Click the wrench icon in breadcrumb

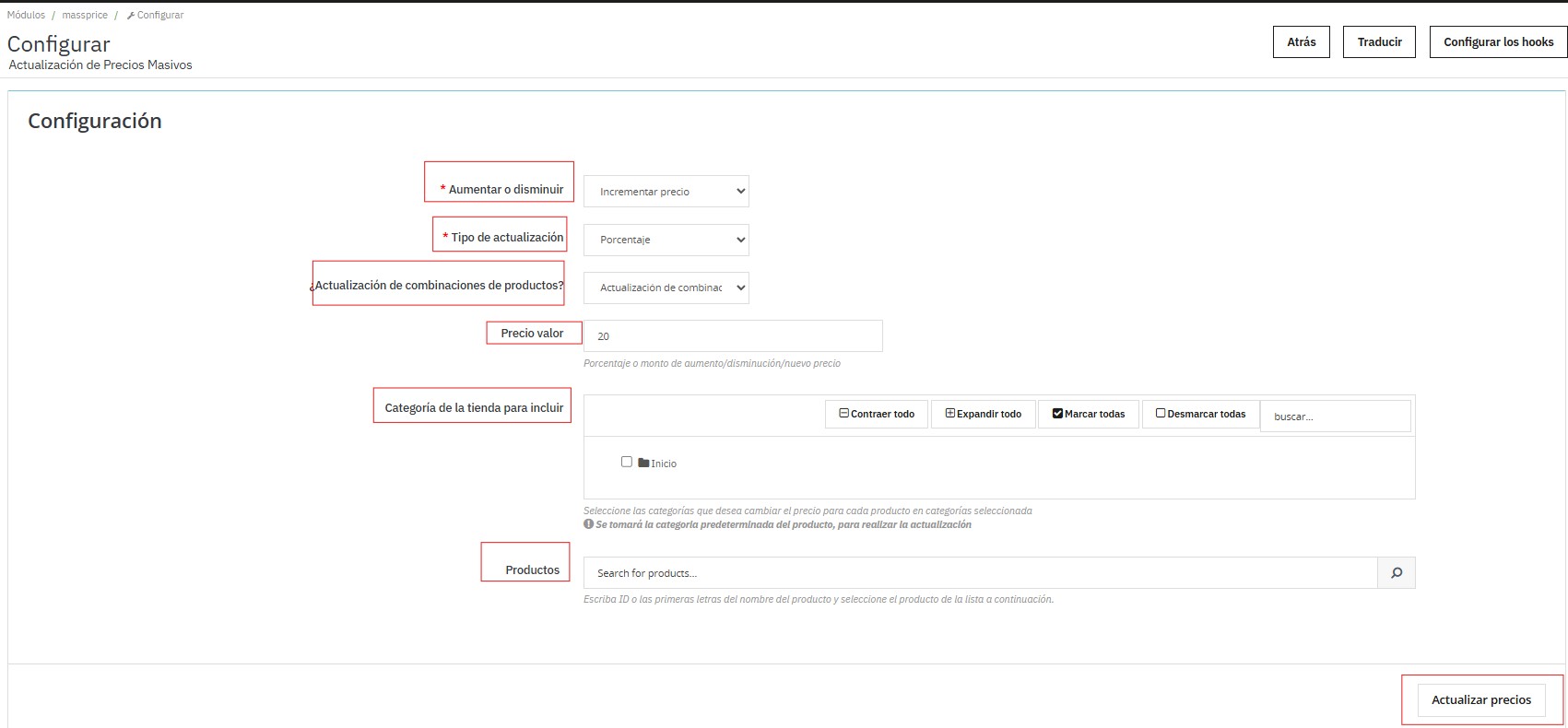[131, 16]
